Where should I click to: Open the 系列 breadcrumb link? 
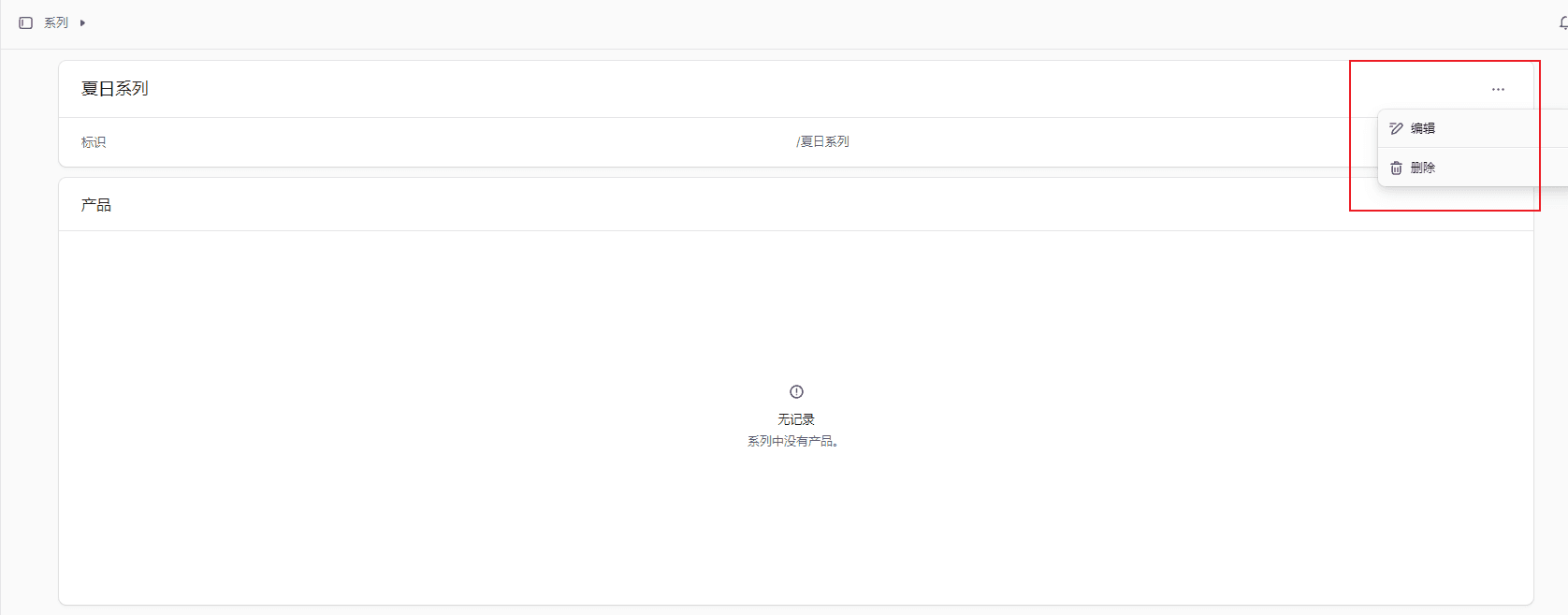point(56,22)
